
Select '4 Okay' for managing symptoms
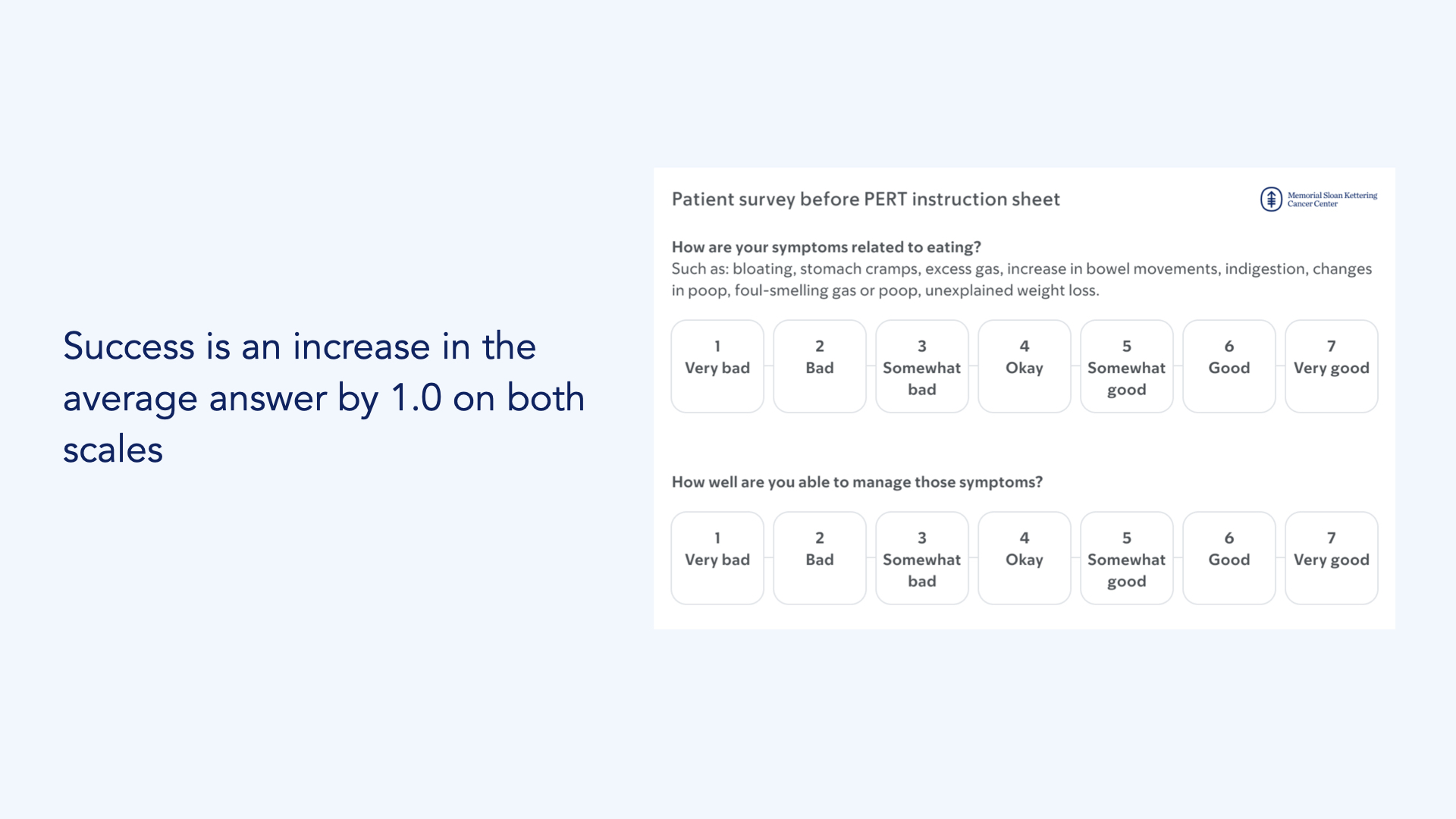point(1024,558)
